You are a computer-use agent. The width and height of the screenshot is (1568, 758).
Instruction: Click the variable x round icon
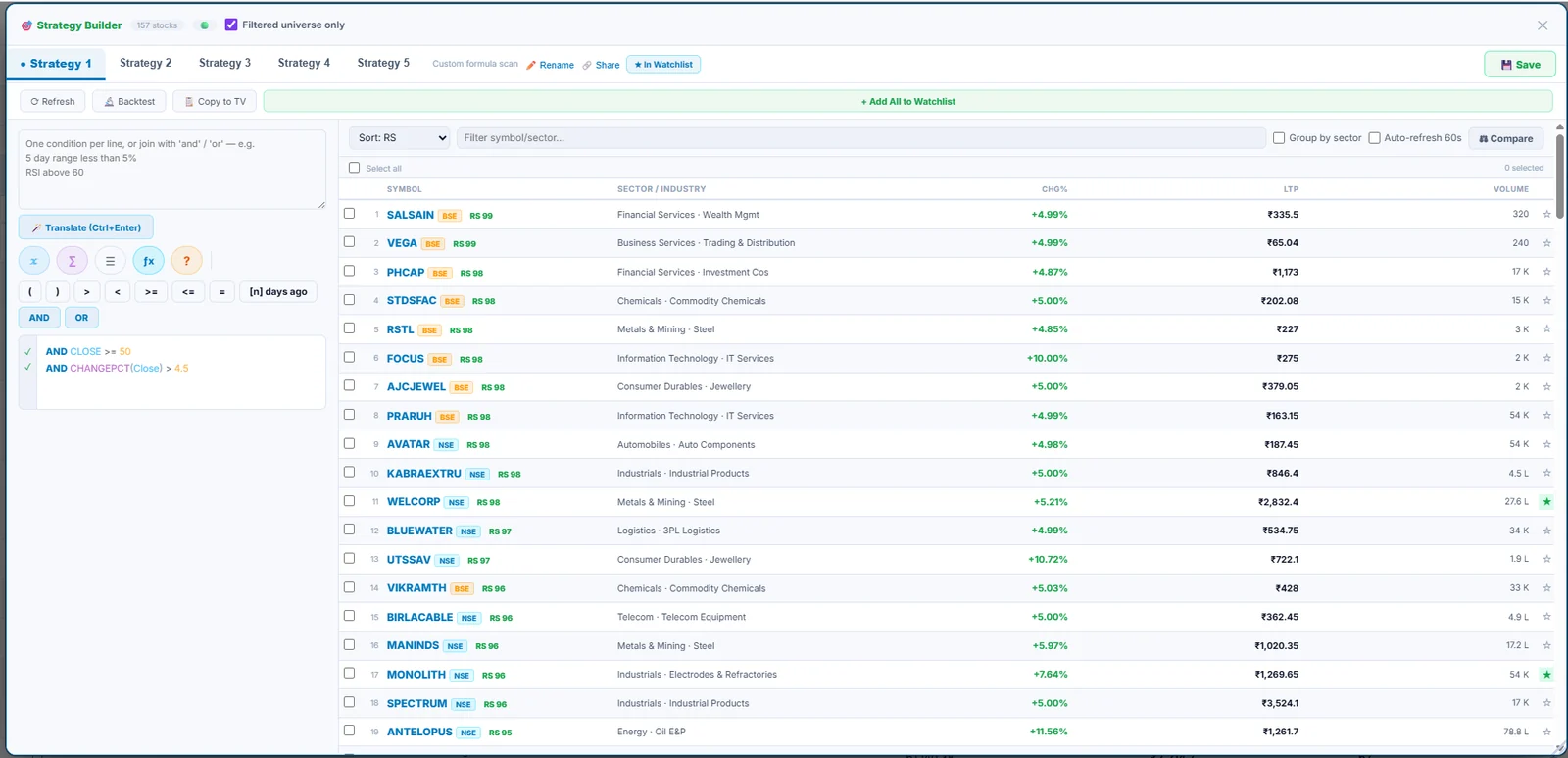click(34, 261)
